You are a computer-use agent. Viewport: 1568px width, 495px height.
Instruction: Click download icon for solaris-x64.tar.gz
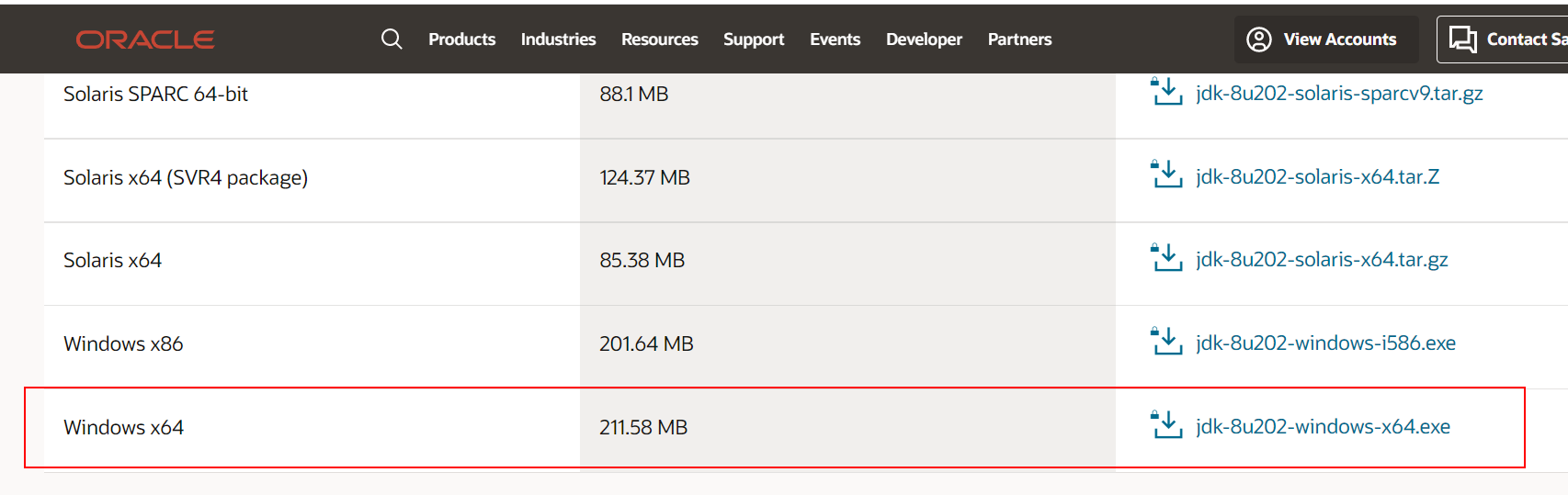click(x=1167, y=258)
